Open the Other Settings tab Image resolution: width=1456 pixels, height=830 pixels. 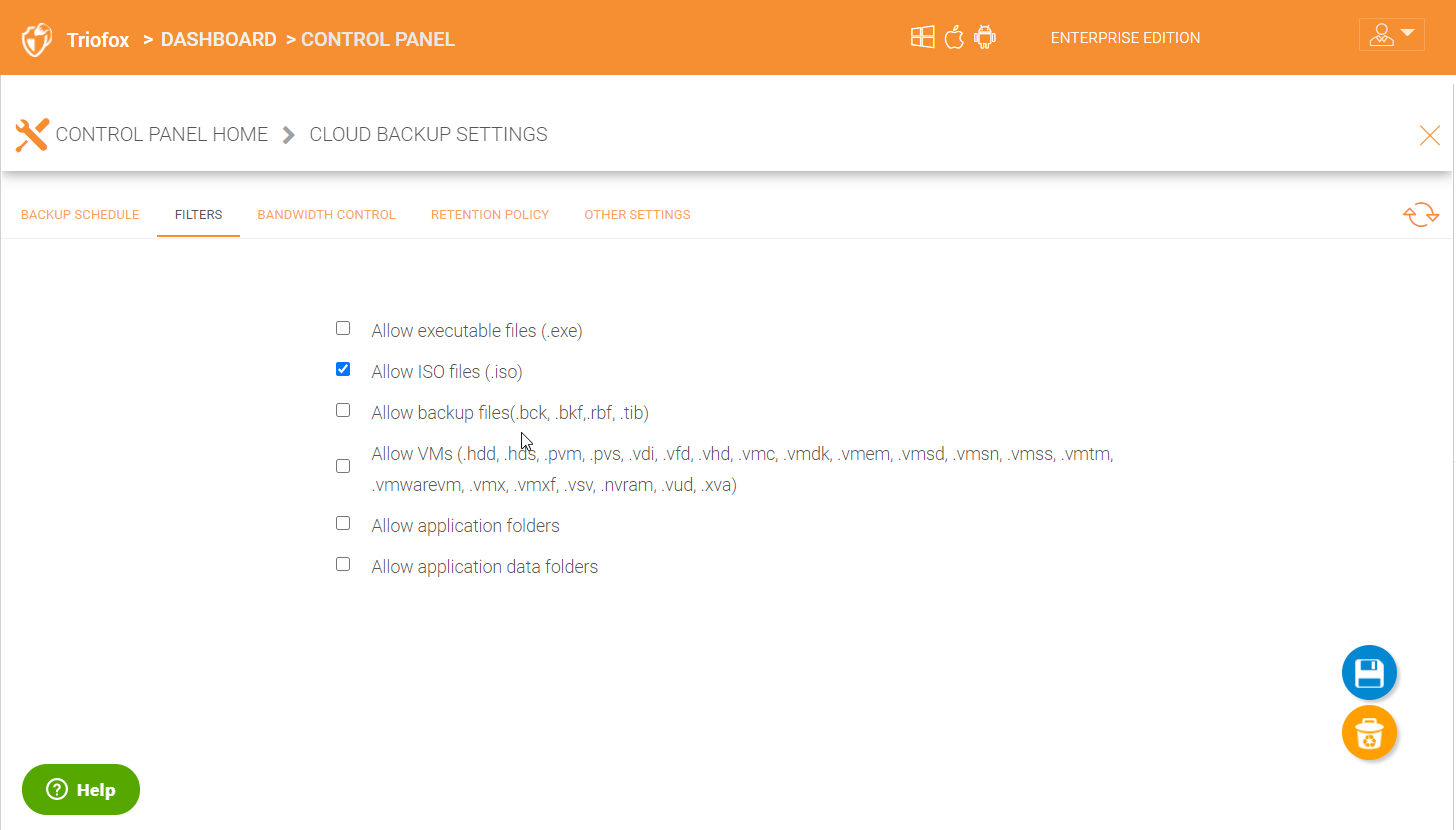[x=637, y=215]
